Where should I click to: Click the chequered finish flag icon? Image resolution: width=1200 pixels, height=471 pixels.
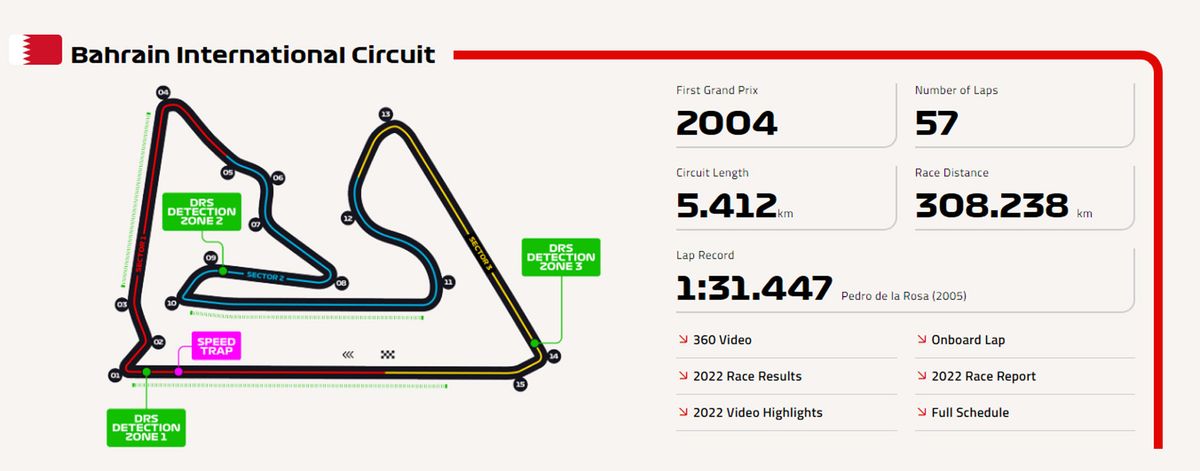388,354
